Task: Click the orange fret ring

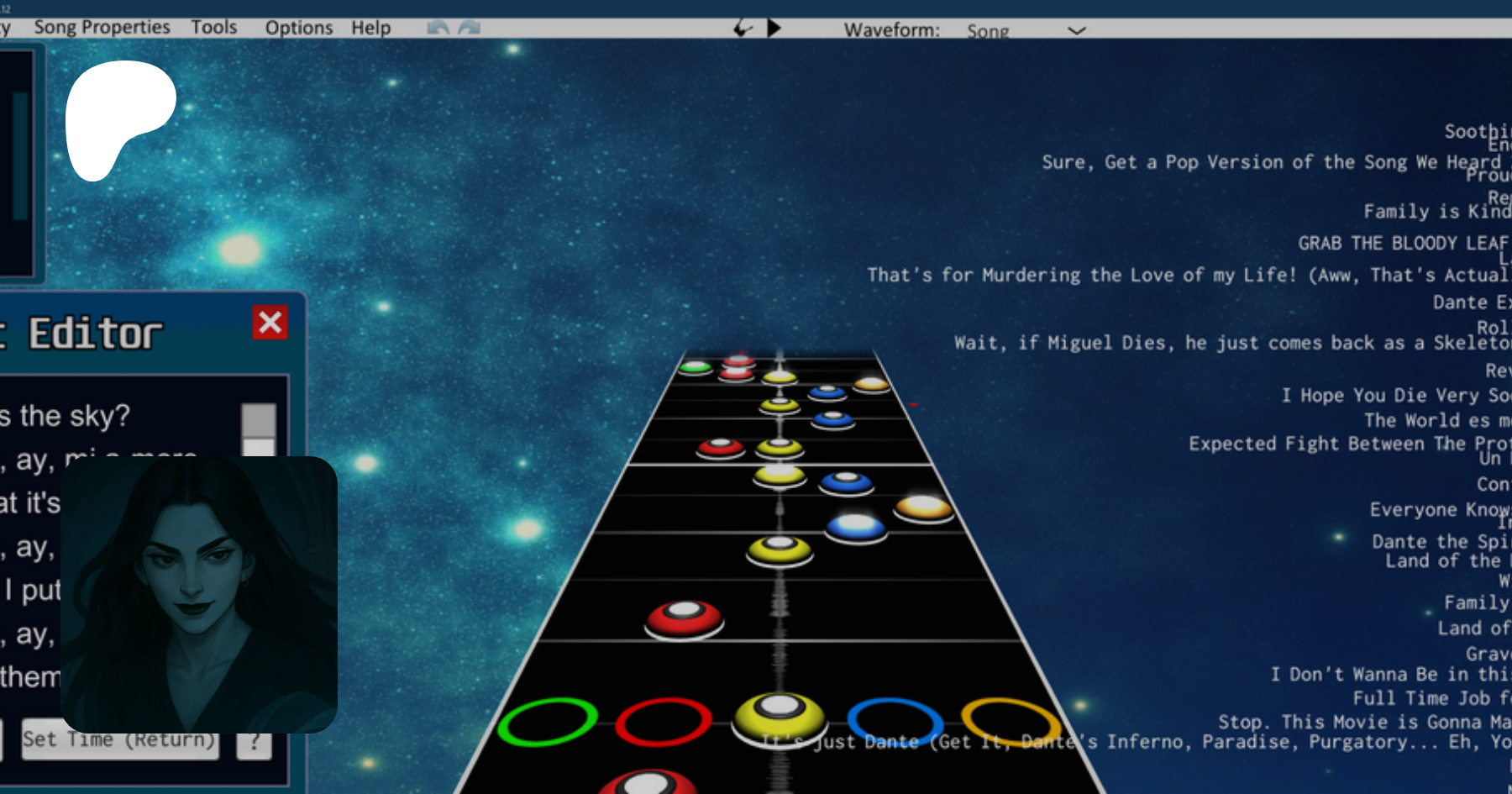Action: click(x=1010, y=720)
